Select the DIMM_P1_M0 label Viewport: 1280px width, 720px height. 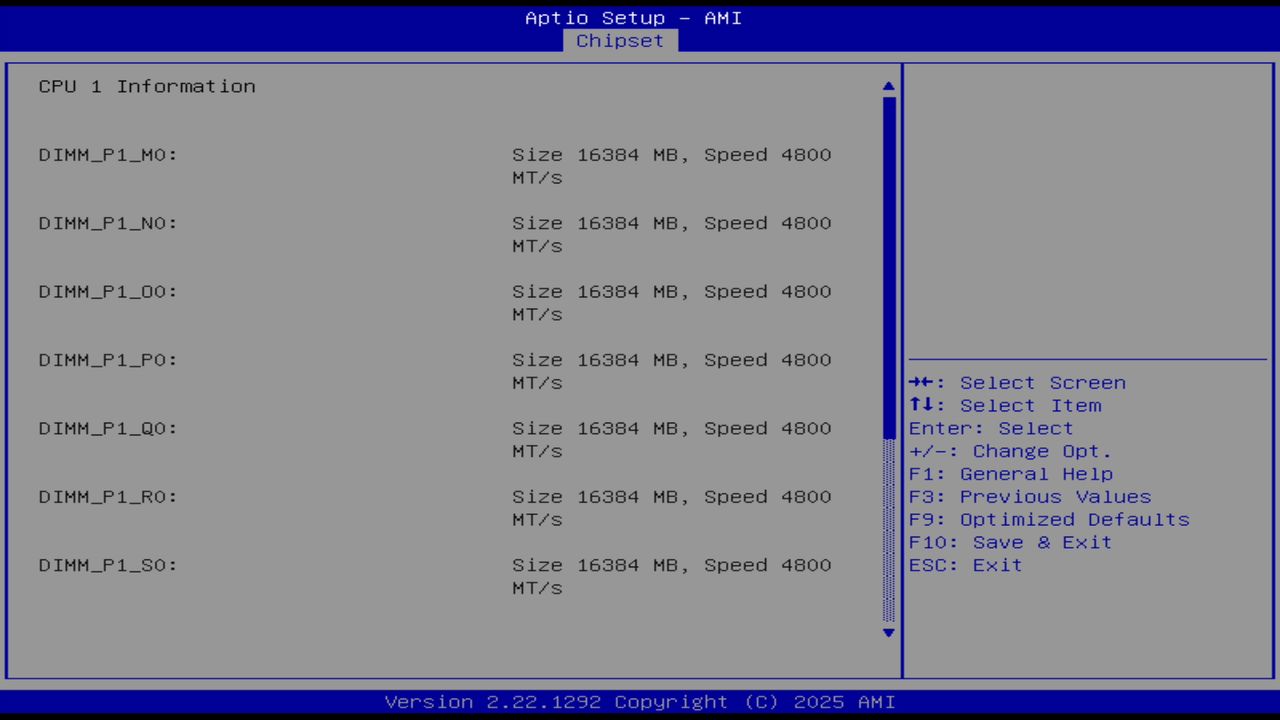(108, 155)
